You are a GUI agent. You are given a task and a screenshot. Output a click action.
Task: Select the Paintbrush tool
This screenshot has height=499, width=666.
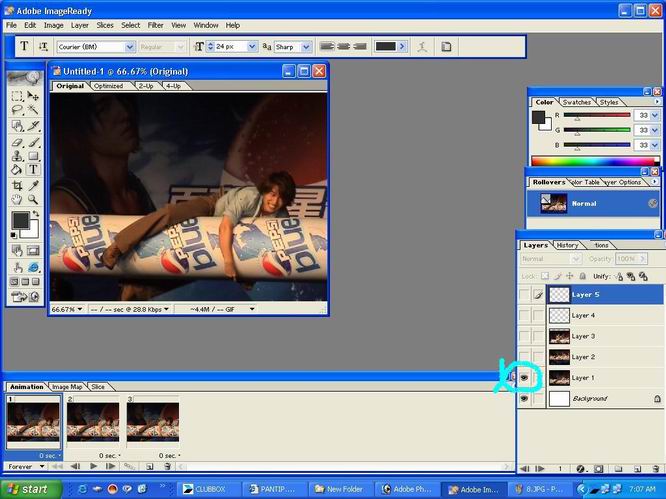(x=33, y=142)
